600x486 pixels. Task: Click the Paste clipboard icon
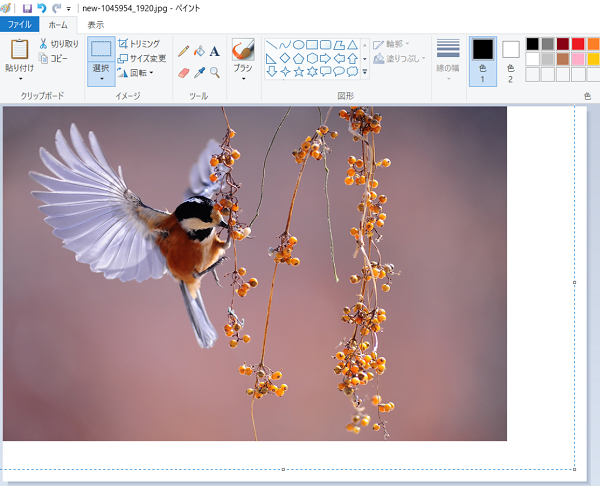coord(19,49)
